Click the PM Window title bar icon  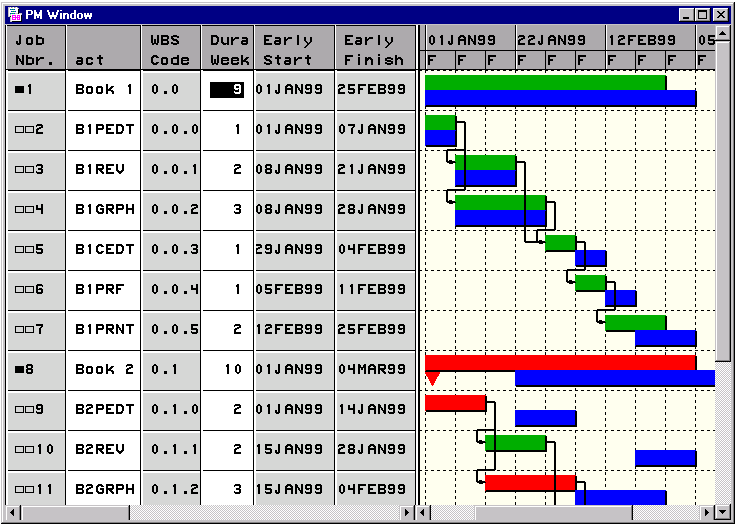click(15, 15)
